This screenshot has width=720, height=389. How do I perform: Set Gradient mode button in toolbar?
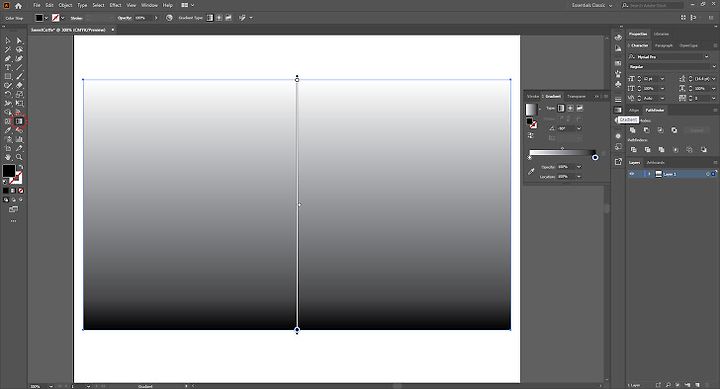point(13,191)
